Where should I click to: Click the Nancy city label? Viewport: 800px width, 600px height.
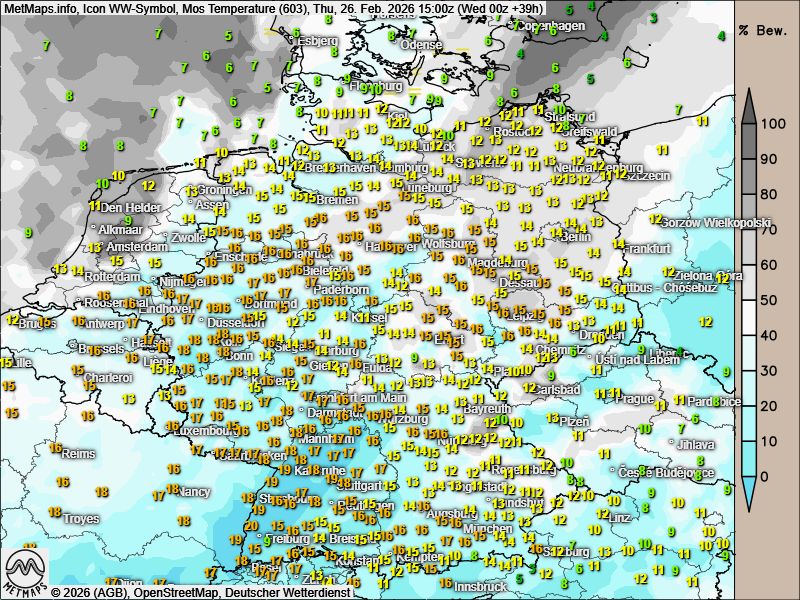pyautogui.click(x=194, y=492)
